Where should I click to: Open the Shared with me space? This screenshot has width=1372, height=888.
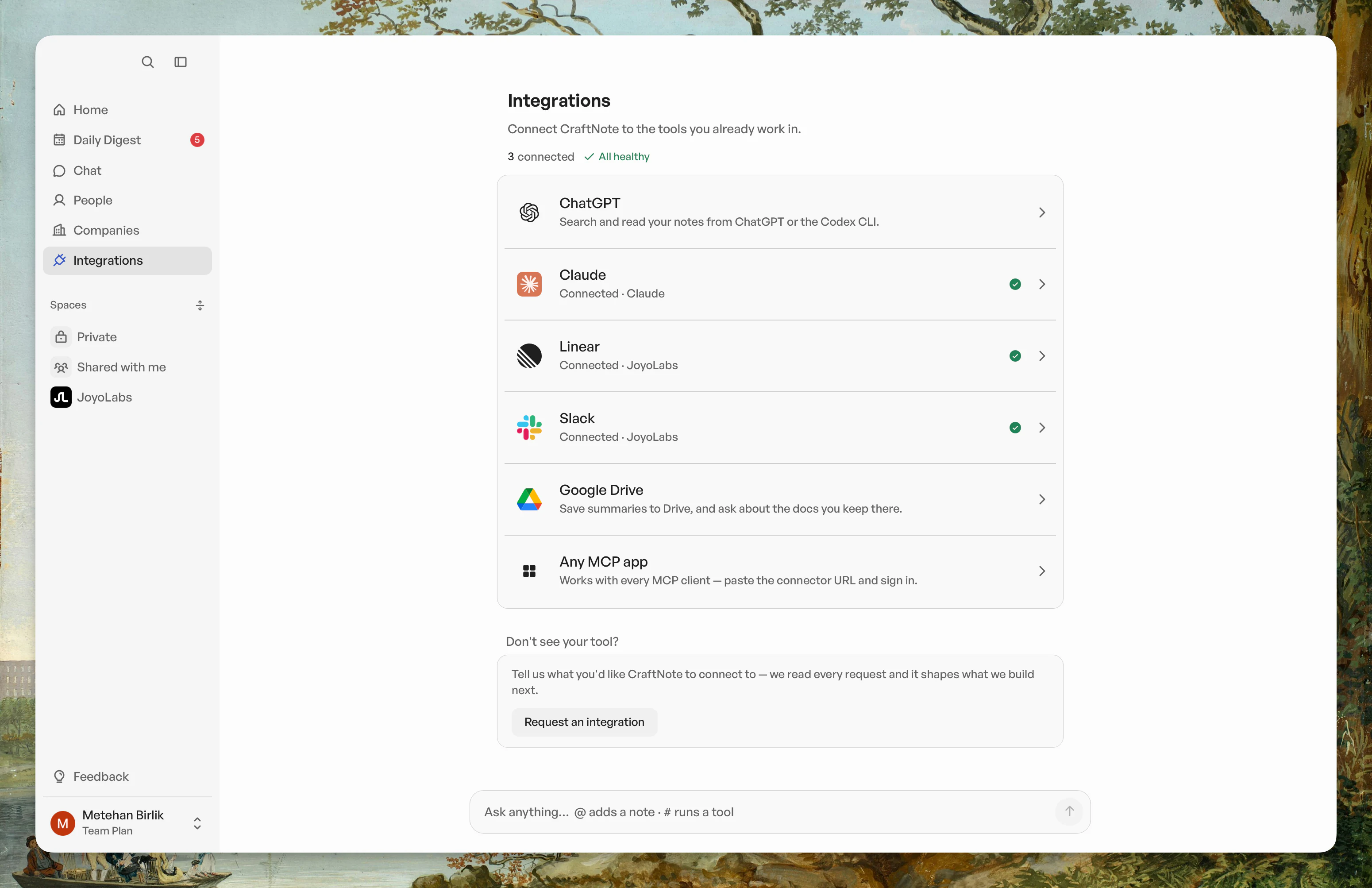pos(127,367)
